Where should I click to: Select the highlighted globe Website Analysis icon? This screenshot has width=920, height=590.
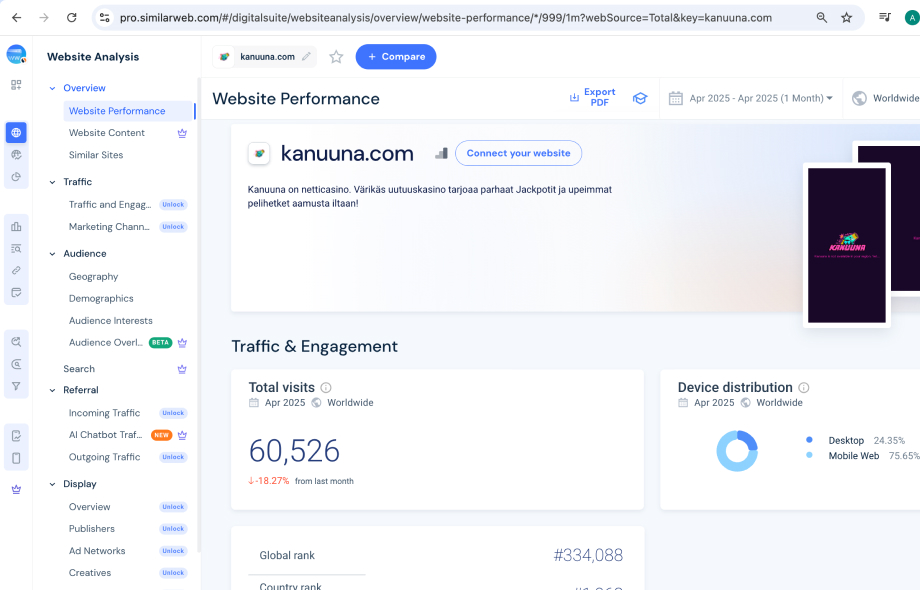pyautogui.click(x=16, y=133)
